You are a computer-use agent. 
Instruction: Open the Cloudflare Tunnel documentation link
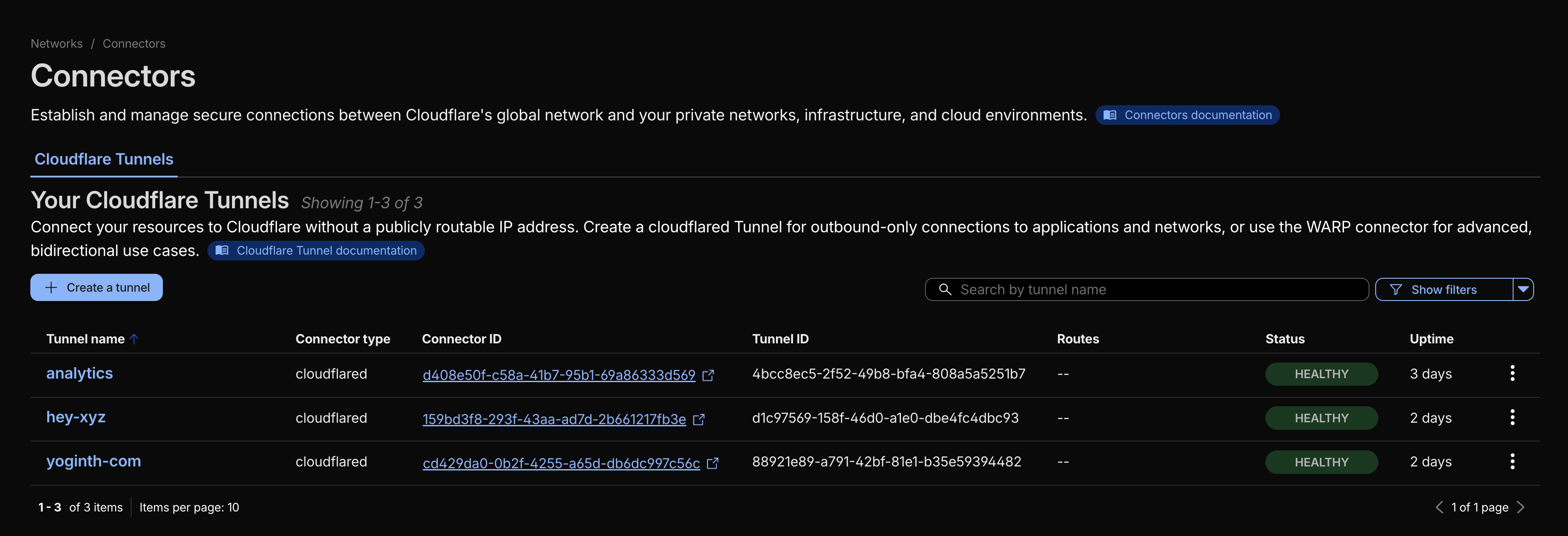[316, 251]
